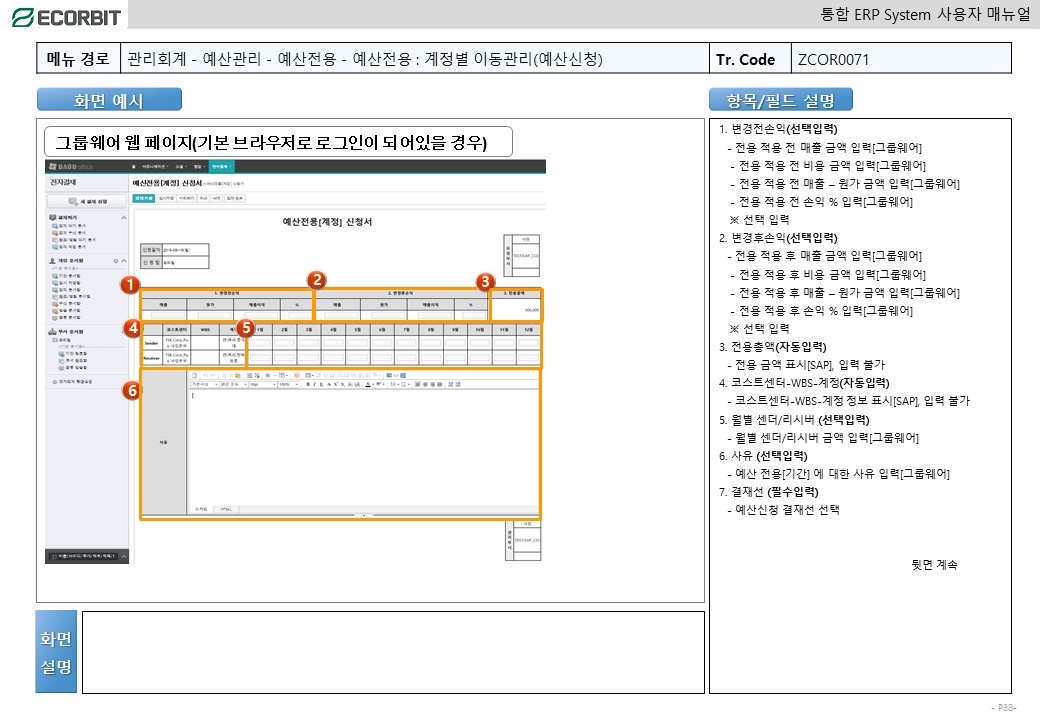
Task: Collapse the 결재하기 sidebar section
Action: coord(123,217)
